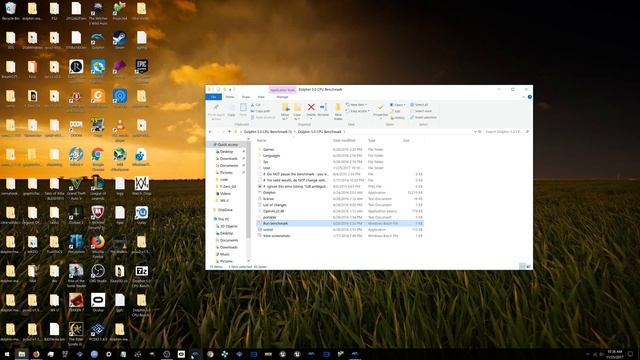Screen dimensions: 640x360
Task: Expand the Open dropdown in ribbon
Action: [x=398, y=105]
